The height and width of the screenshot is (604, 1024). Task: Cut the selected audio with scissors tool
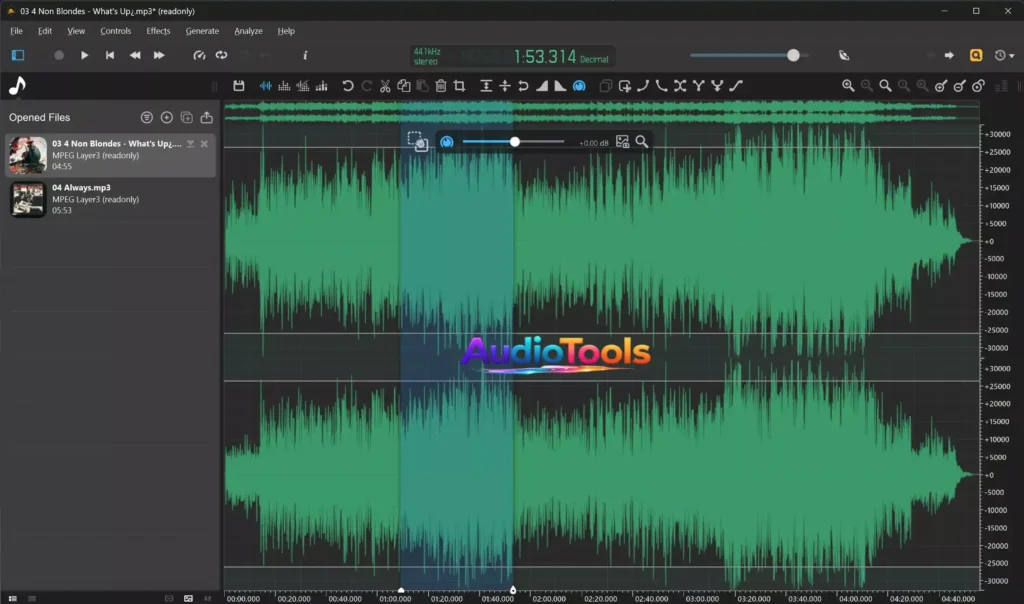click(384, 86)
